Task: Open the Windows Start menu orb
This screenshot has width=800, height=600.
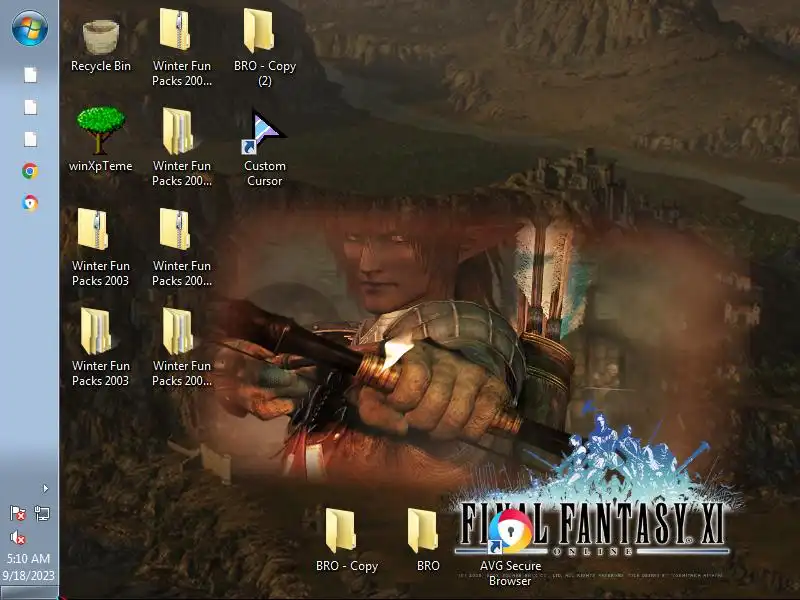Action: (x=30, y=29)
